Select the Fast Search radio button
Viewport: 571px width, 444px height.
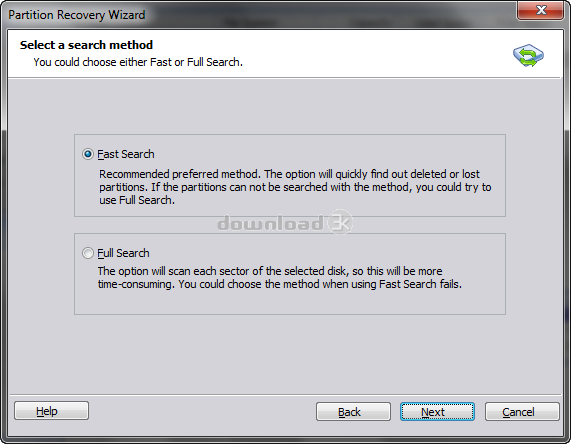(x=88, y=154)
